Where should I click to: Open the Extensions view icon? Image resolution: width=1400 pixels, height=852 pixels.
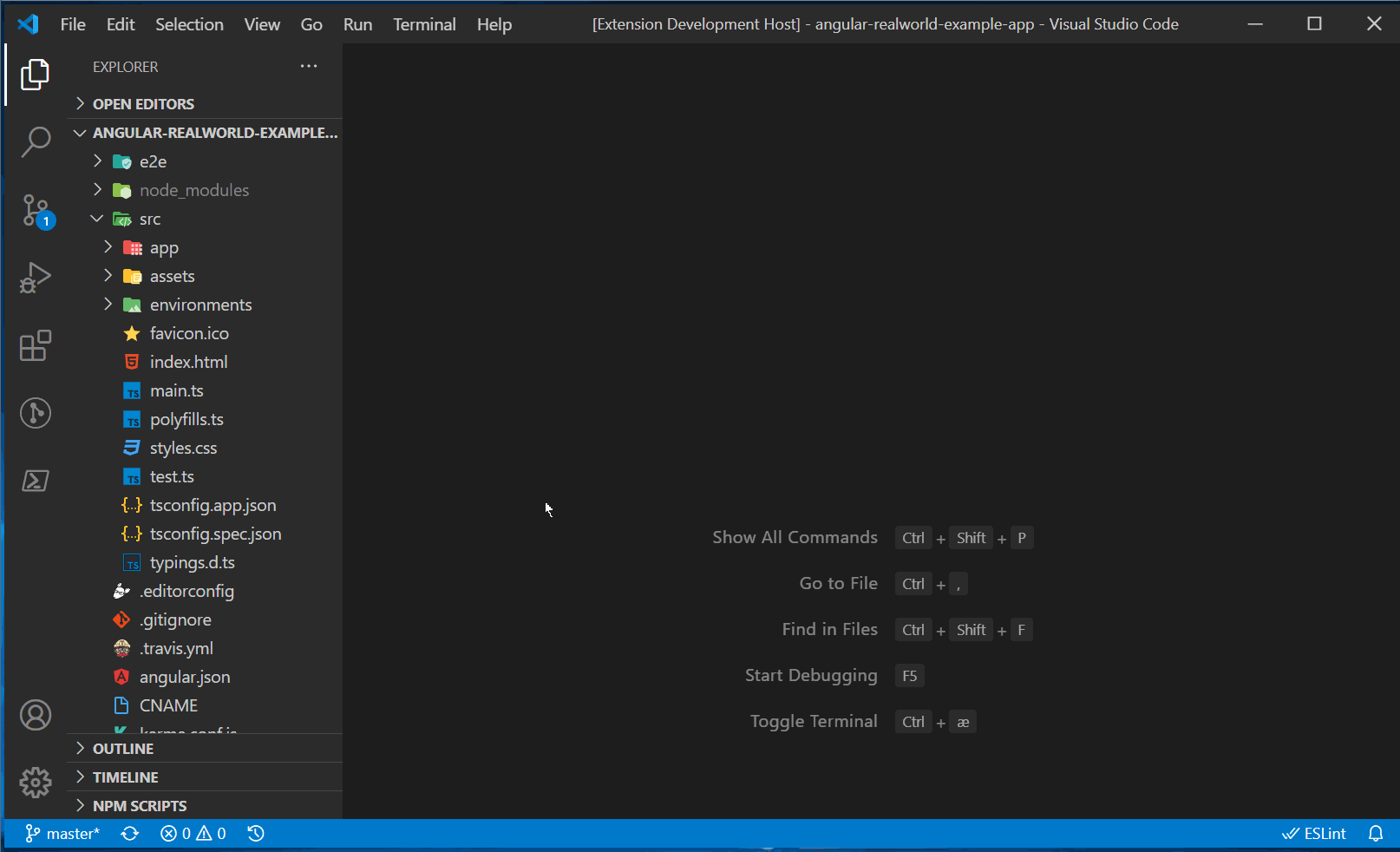pyautogui.click(x=35, y=345)
